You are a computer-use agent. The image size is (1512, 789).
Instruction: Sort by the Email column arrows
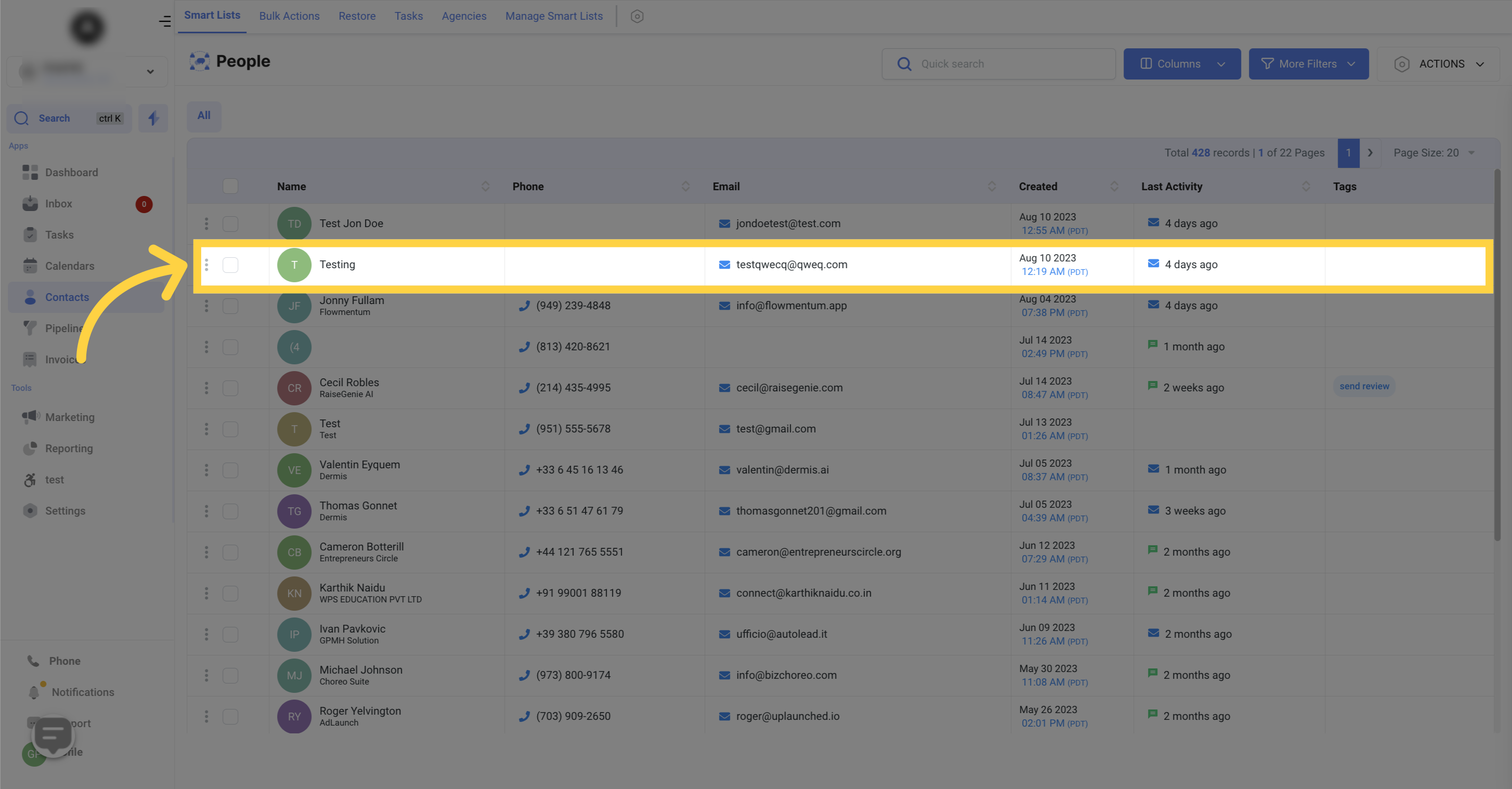[x=992, y=186]
